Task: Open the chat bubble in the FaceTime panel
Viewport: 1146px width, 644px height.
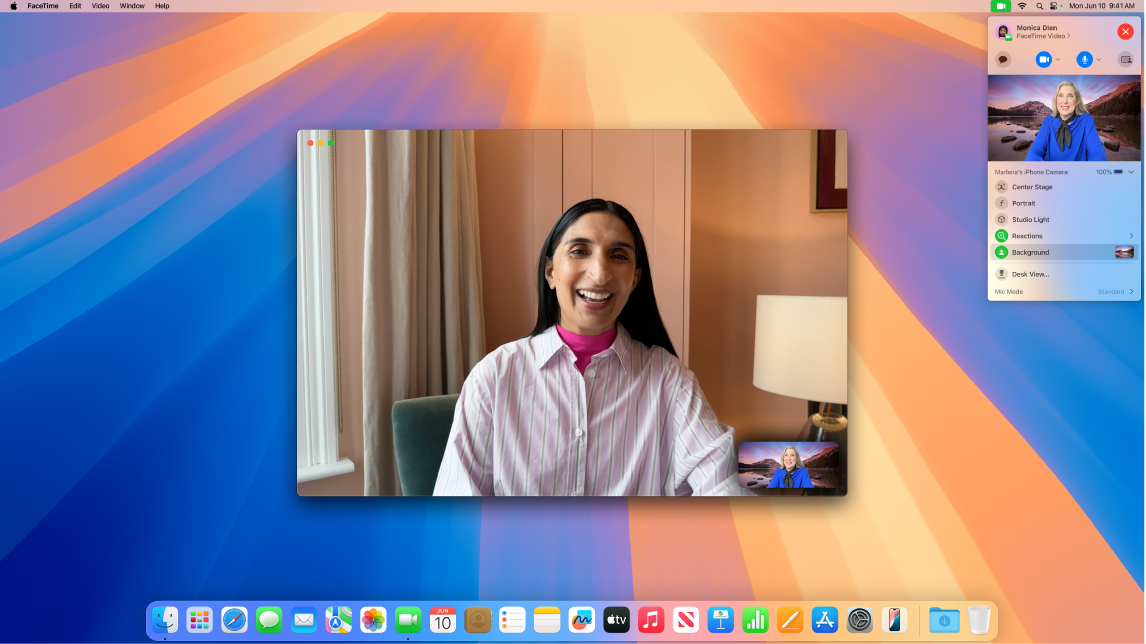Action: (1005, 59)
